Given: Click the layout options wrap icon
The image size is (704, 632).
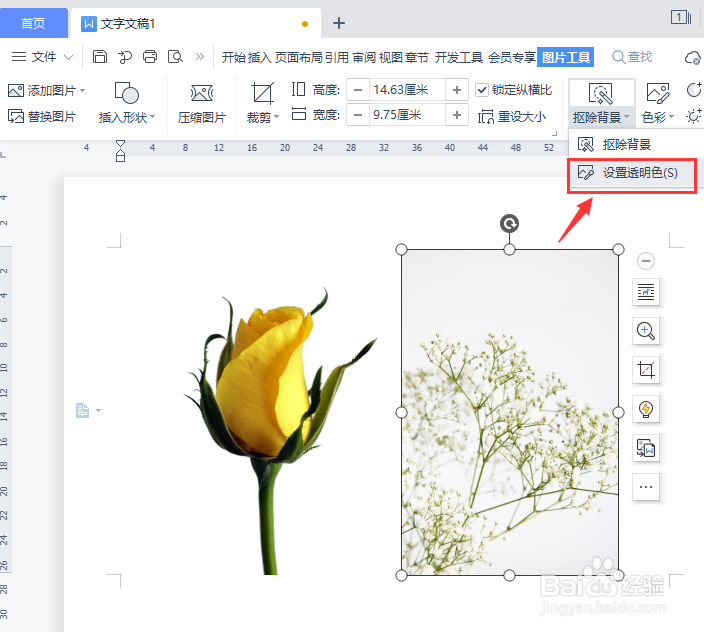Looking at the screenshot, I should coord(646,292).
